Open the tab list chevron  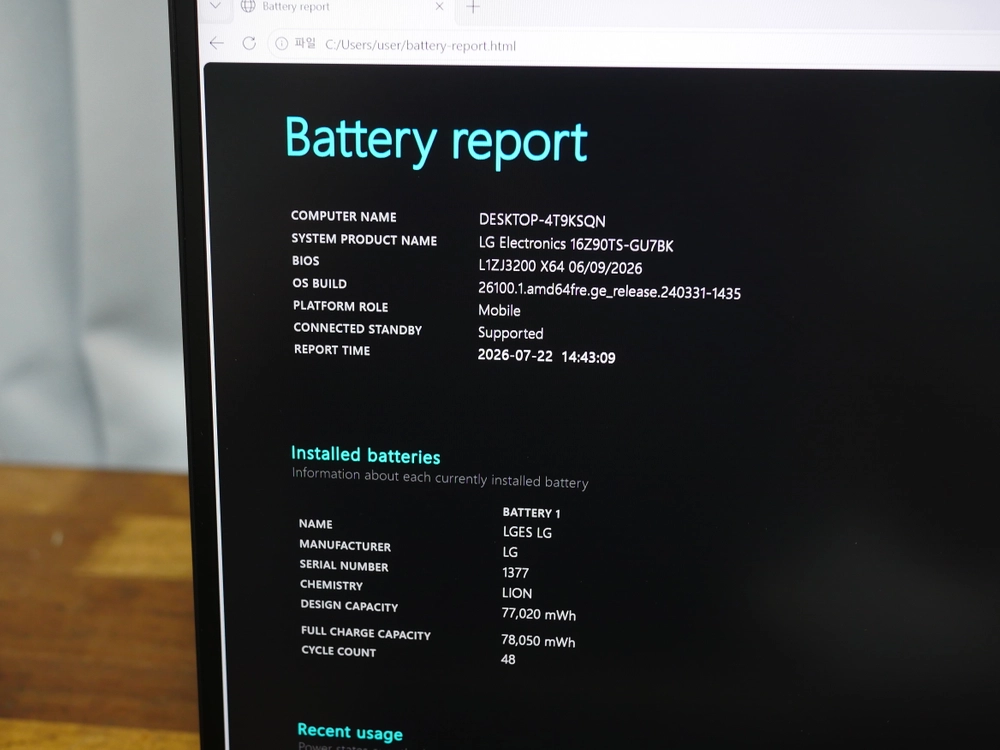pyautogui.click(x=216, y=6)
